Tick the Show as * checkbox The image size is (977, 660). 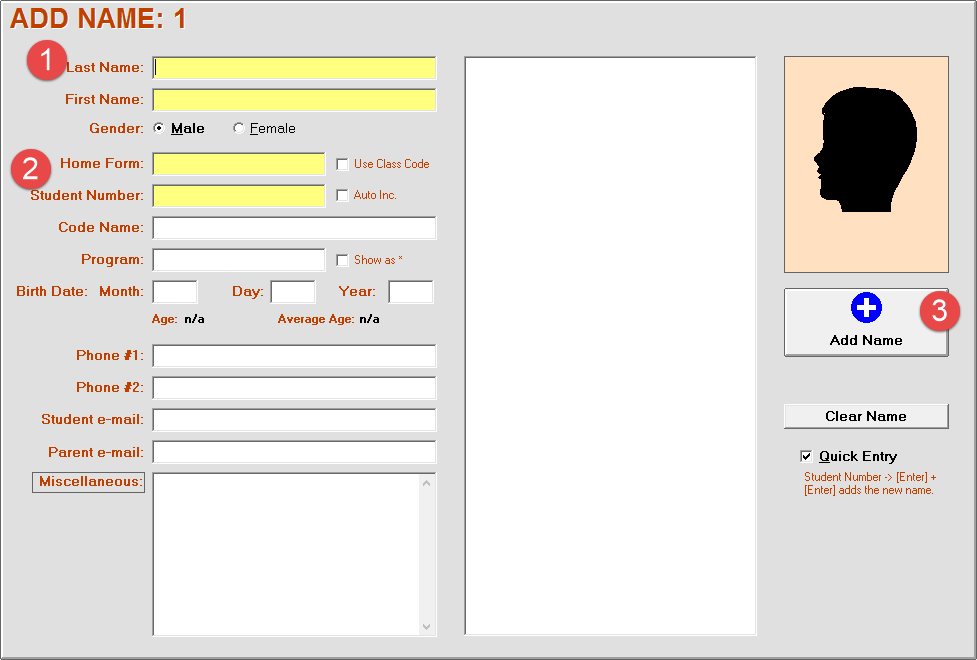click(x=342, y=260)
